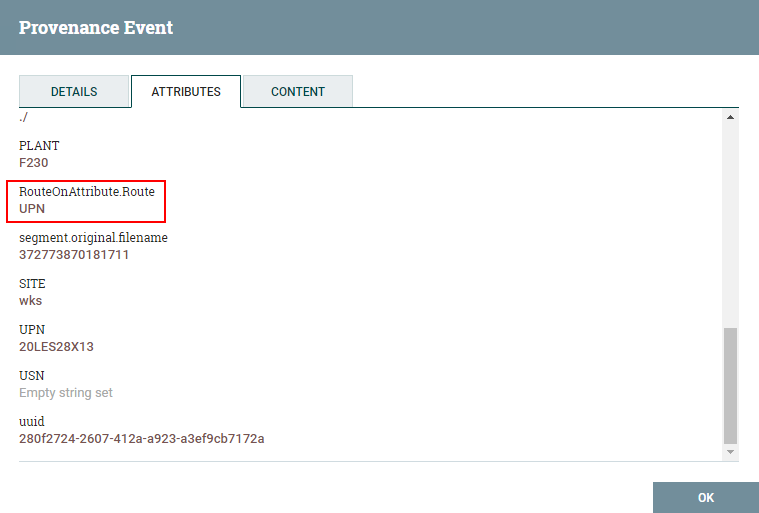Select the RouteOnAttribute.Route attribute name

click(87, 192)
